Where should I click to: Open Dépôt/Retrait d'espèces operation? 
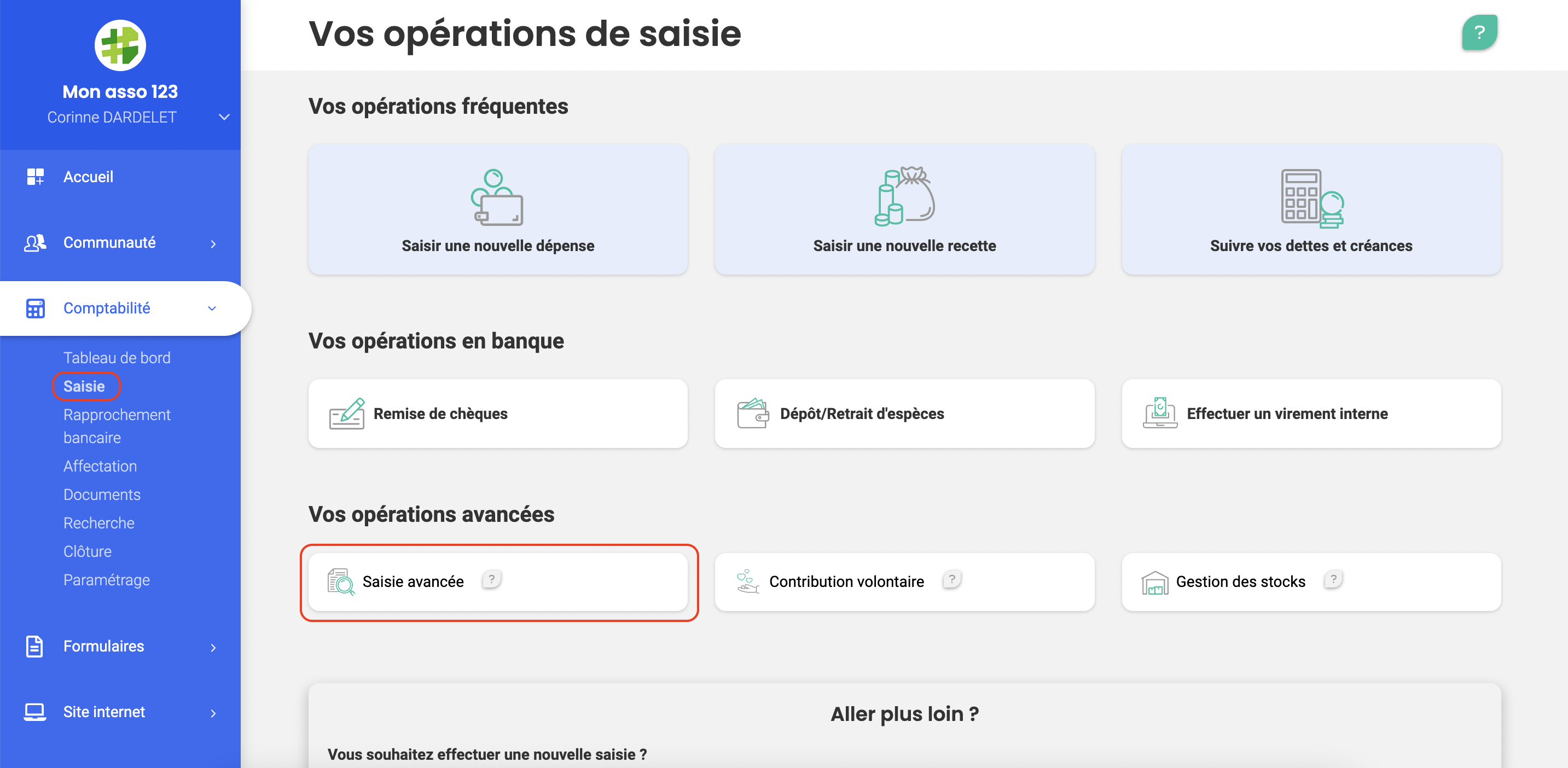904,414
